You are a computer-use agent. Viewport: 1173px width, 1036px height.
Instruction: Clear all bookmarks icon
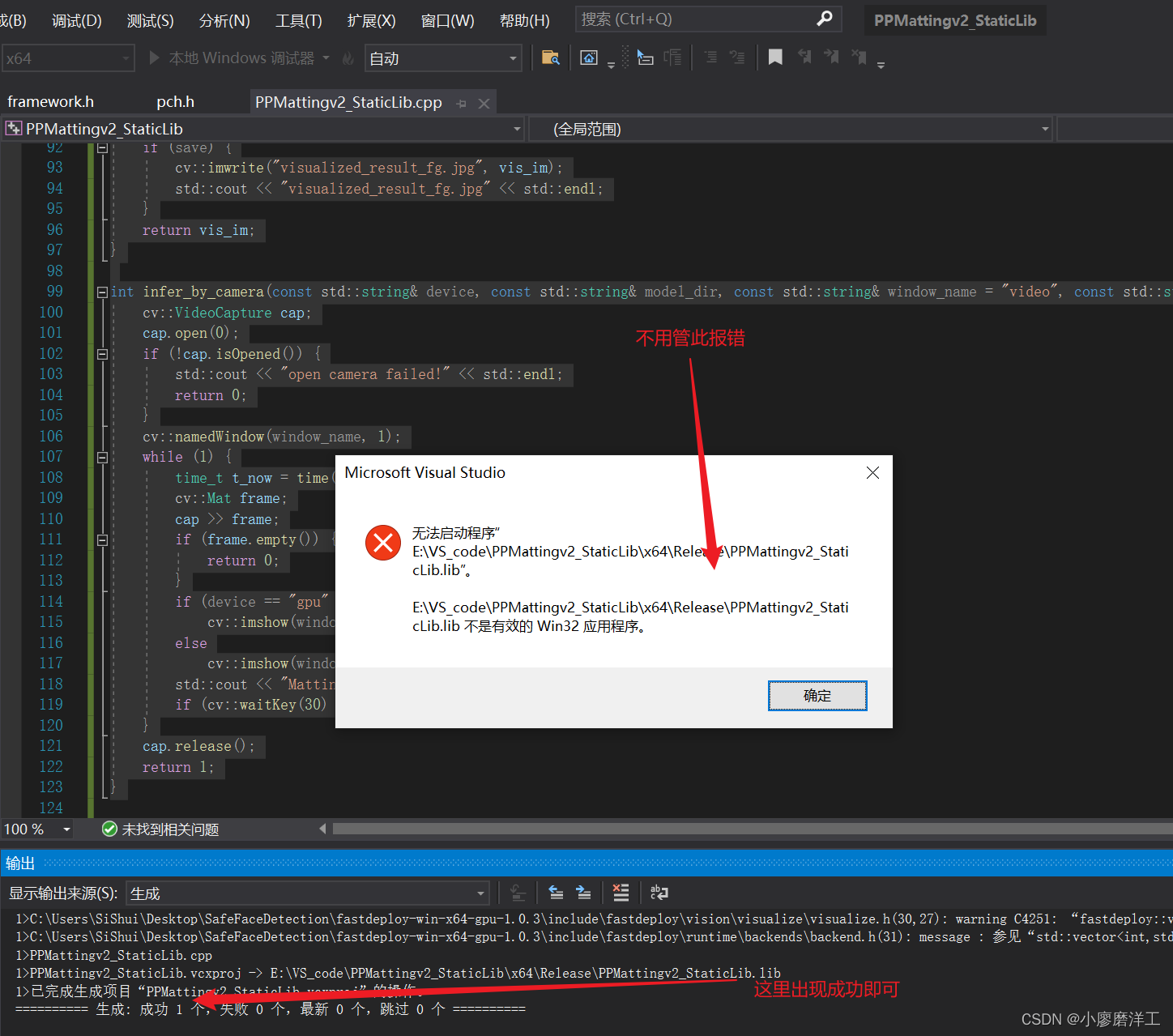[x=859, y=58]
